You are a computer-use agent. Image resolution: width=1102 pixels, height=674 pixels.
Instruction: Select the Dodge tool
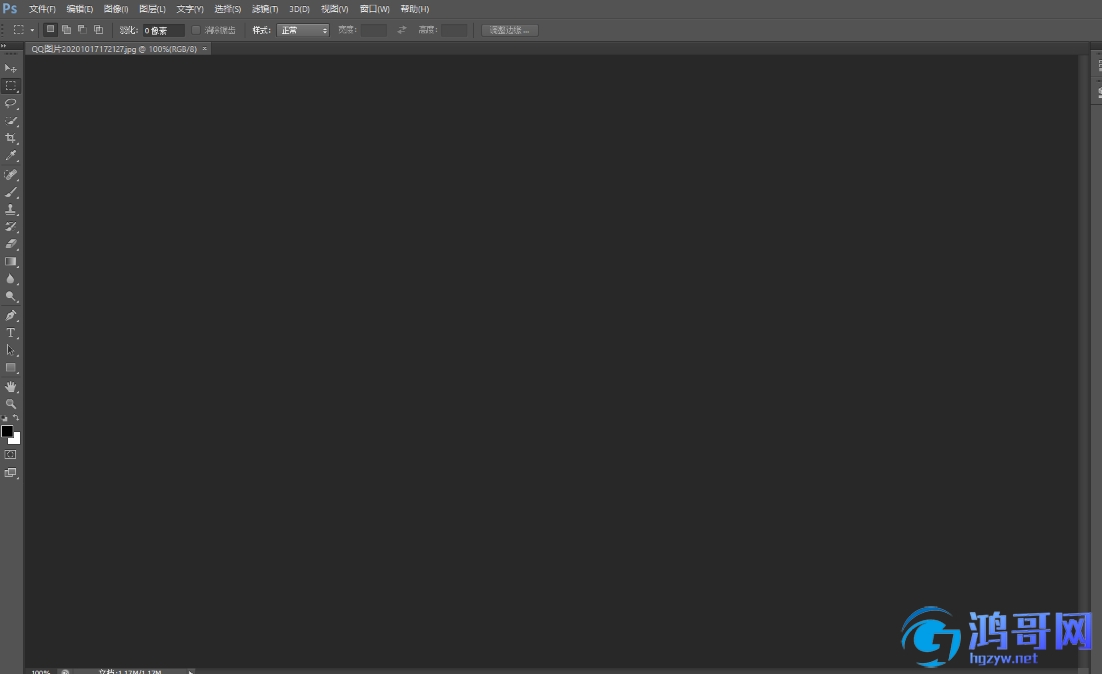(11, 297)
